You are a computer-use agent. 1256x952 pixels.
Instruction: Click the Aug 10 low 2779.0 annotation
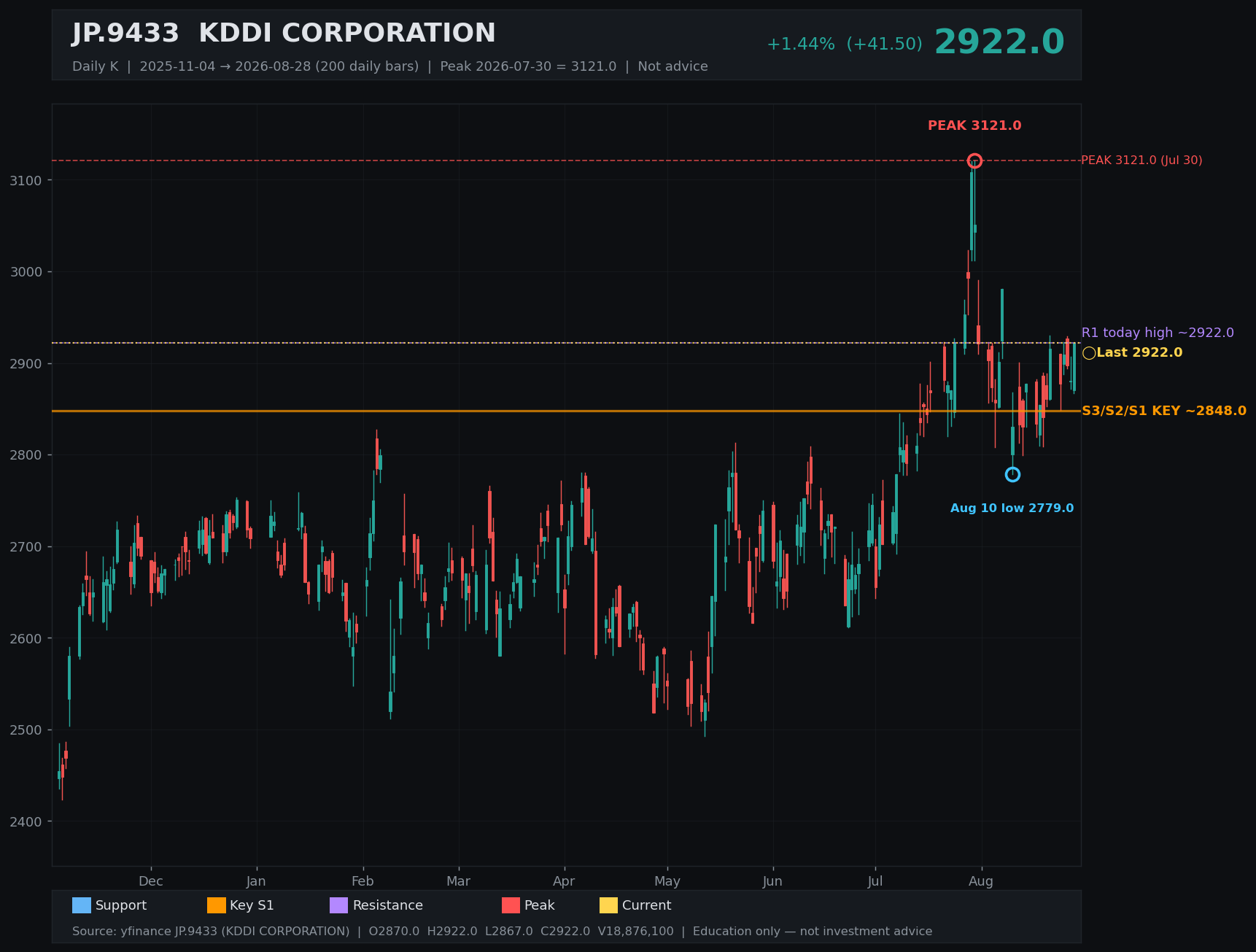[x=1012, y=508]
